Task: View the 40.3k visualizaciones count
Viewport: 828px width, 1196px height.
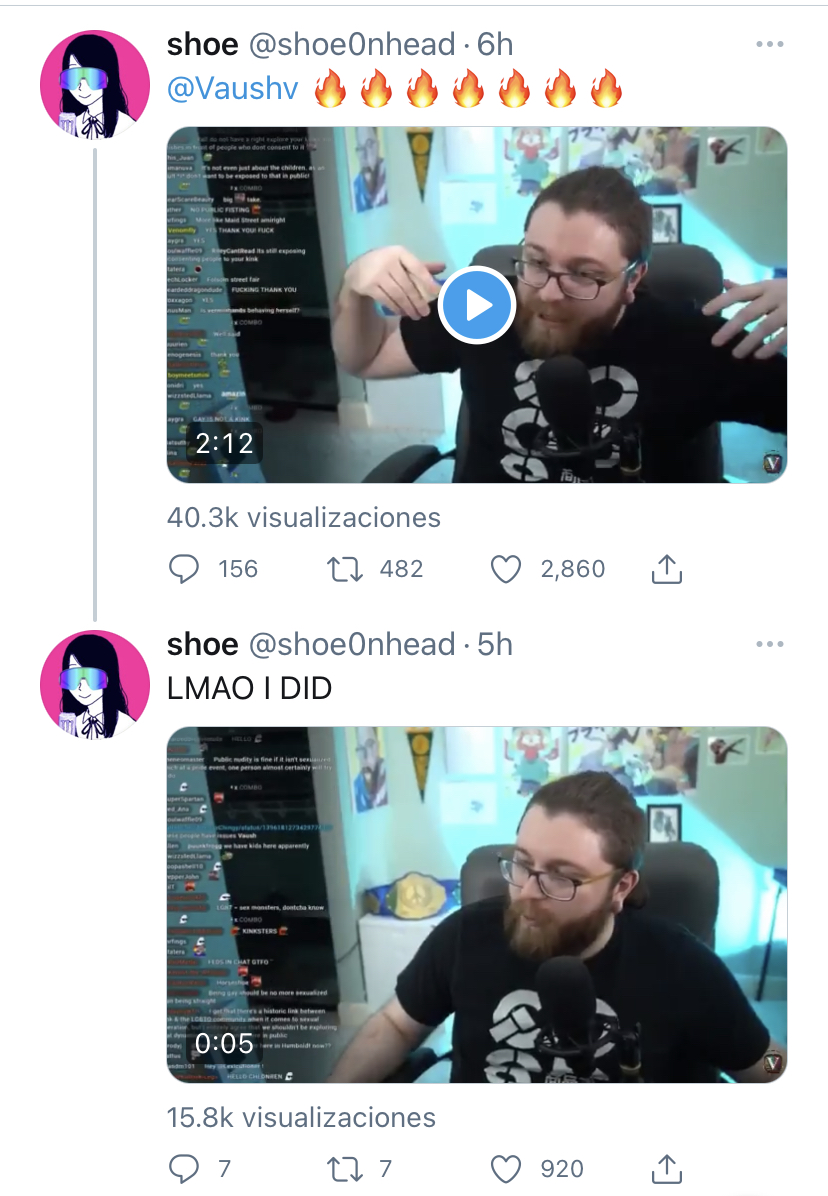Action: [x=303, y=518]
